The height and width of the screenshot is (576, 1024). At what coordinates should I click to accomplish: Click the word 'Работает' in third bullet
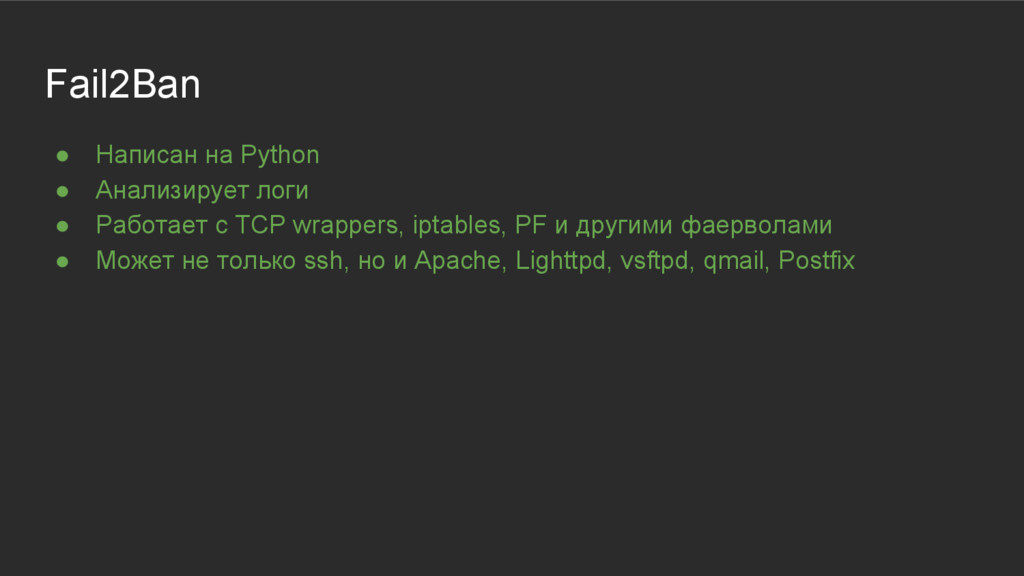point(152,225)
